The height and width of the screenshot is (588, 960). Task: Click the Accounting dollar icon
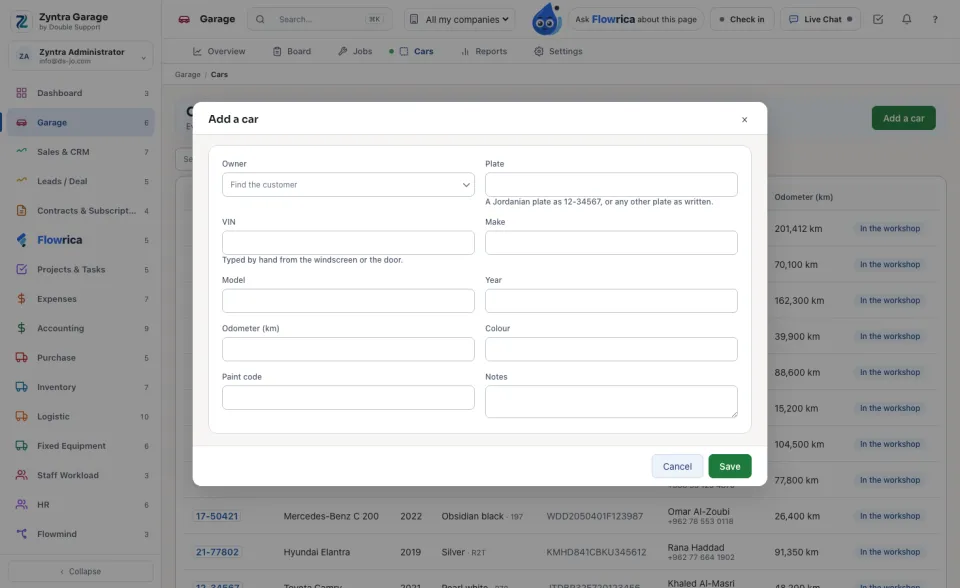point(21,328)
